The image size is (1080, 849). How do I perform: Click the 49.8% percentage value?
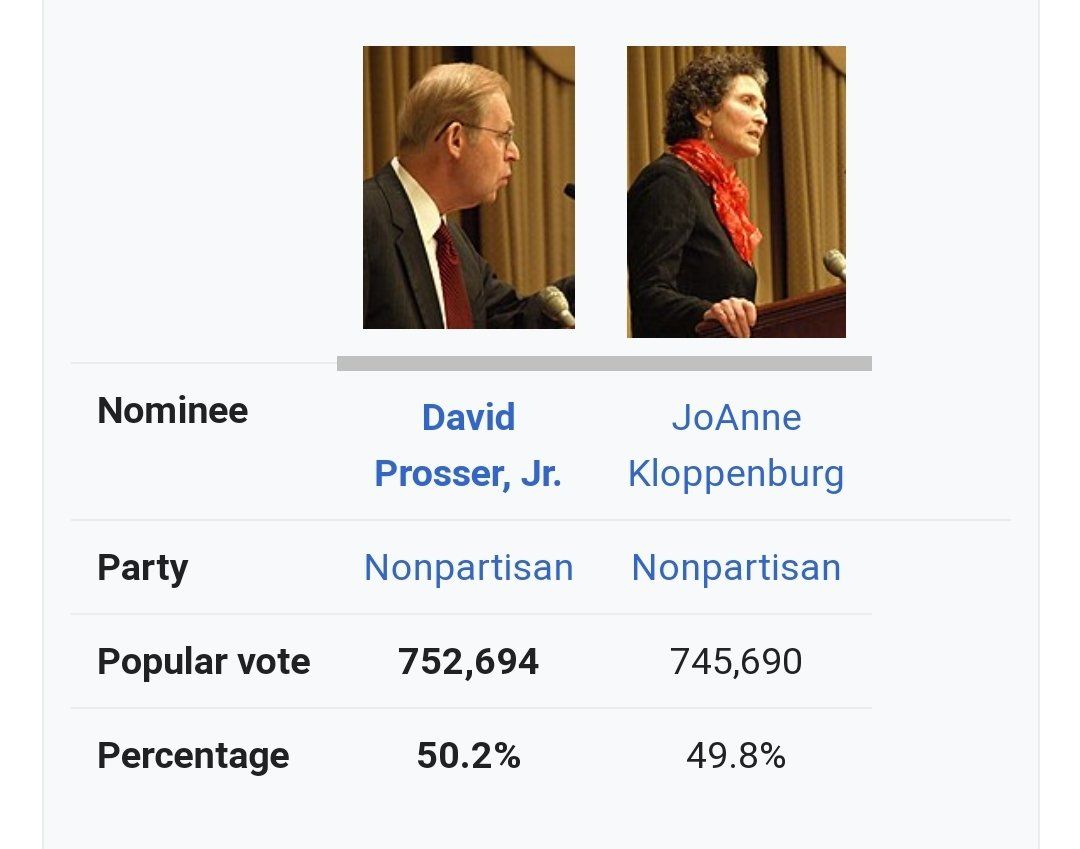coord(736,755)
